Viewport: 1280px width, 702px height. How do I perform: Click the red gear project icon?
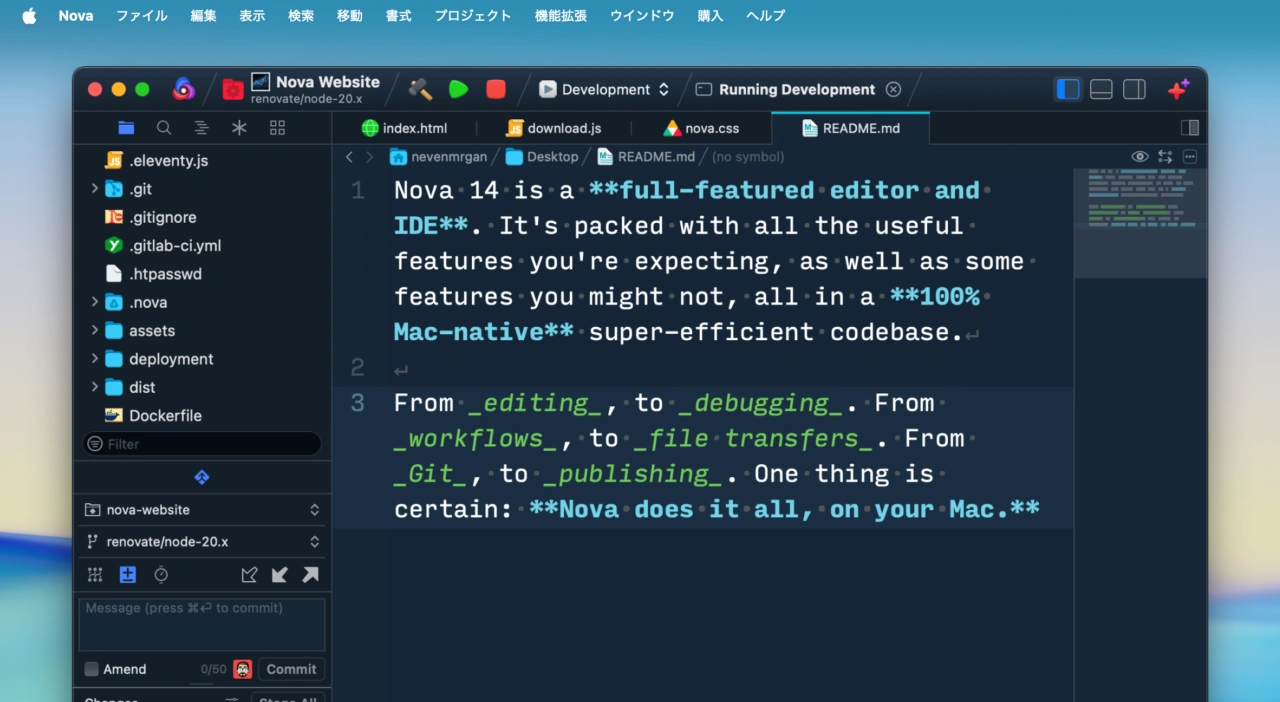[233, 89]
